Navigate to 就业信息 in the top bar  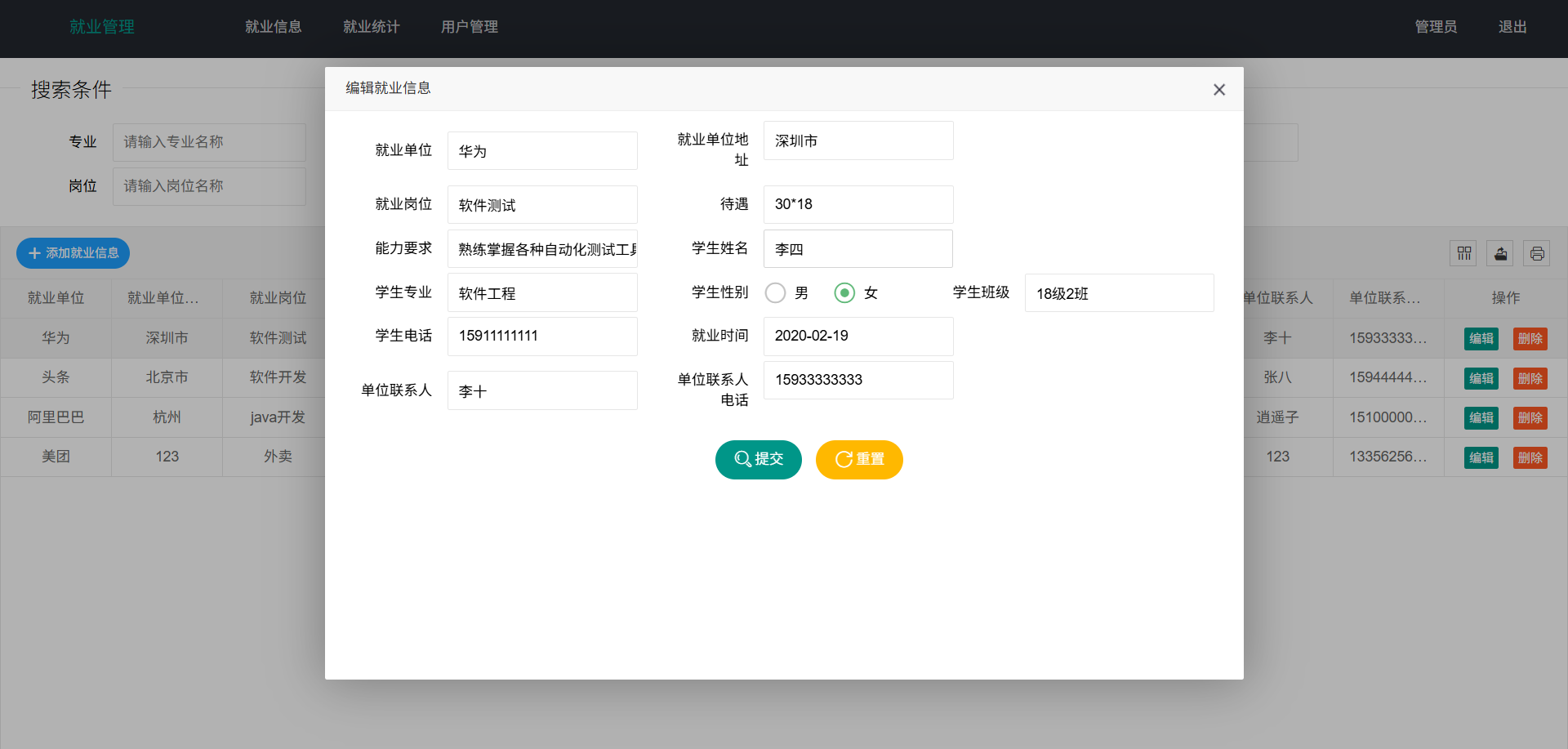(x=273, y=26)
